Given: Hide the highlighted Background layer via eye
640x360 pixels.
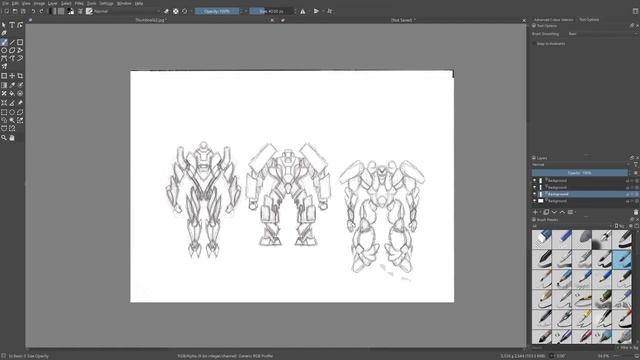Looking at the screenshot, I should click(x=534, y=194).
